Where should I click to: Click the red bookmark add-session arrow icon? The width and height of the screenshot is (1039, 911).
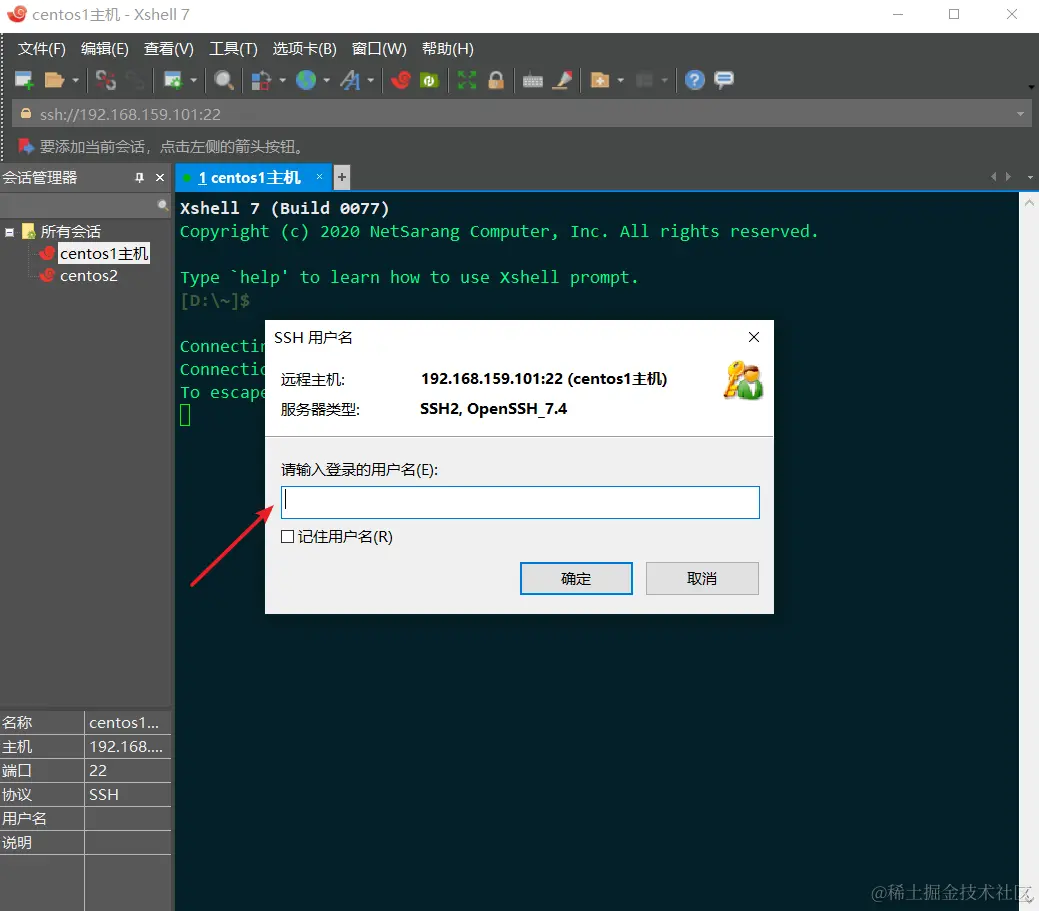pos(25,146)
